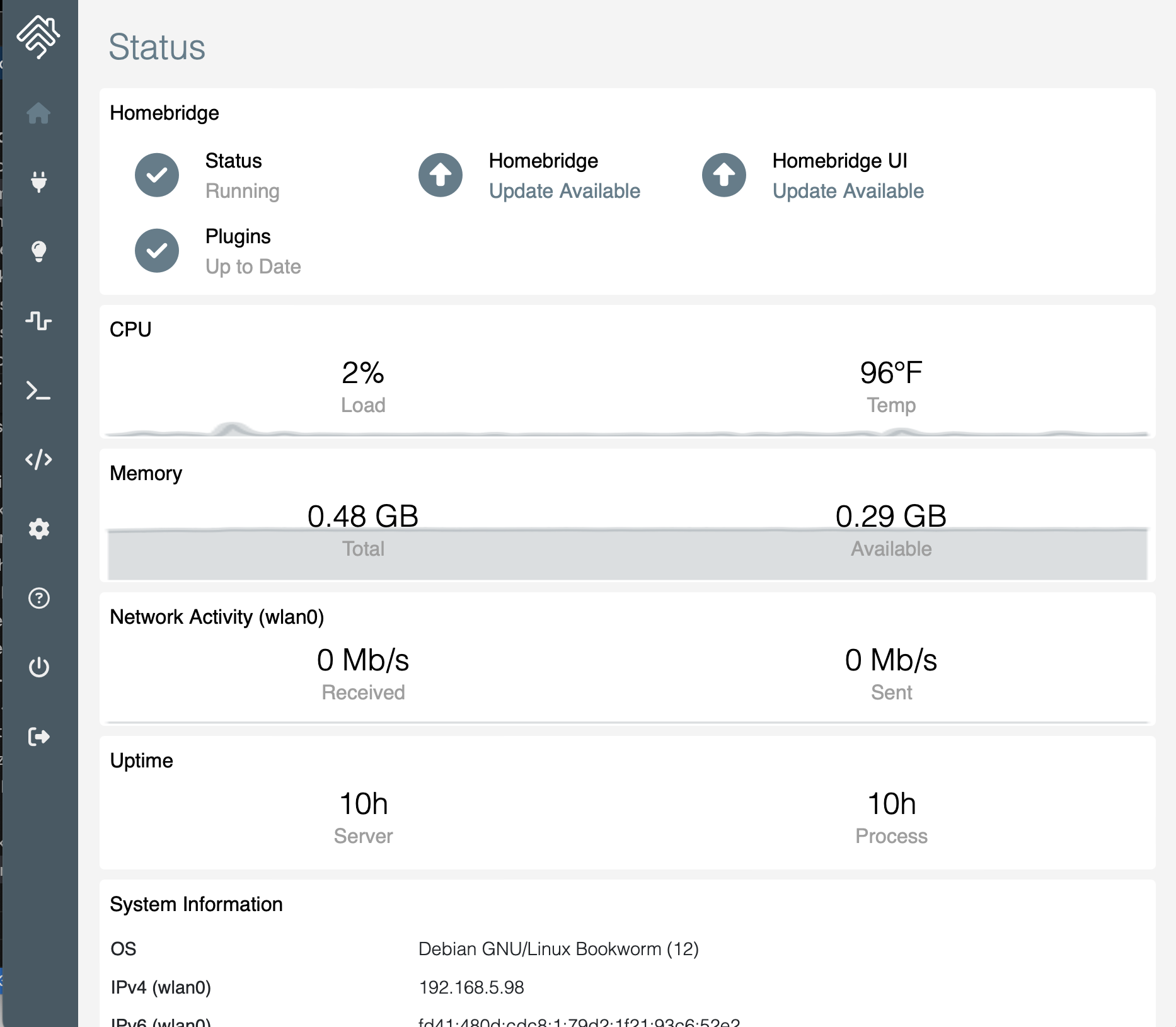Click OS value 'Debian GNU/Linux Bookworm (12)'
This screenshot has height=1027, width=1176.
pos(558,949)
